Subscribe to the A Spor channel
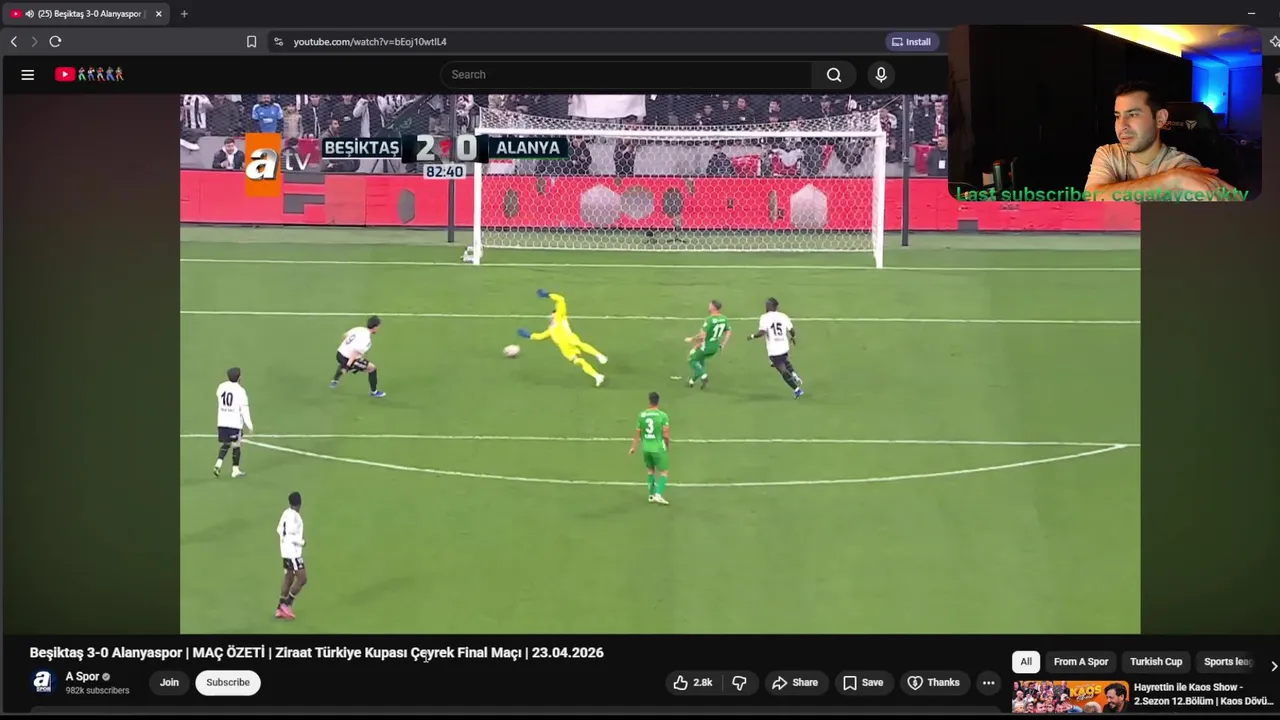The image size is (1280, 720). (x=228, y=683)
